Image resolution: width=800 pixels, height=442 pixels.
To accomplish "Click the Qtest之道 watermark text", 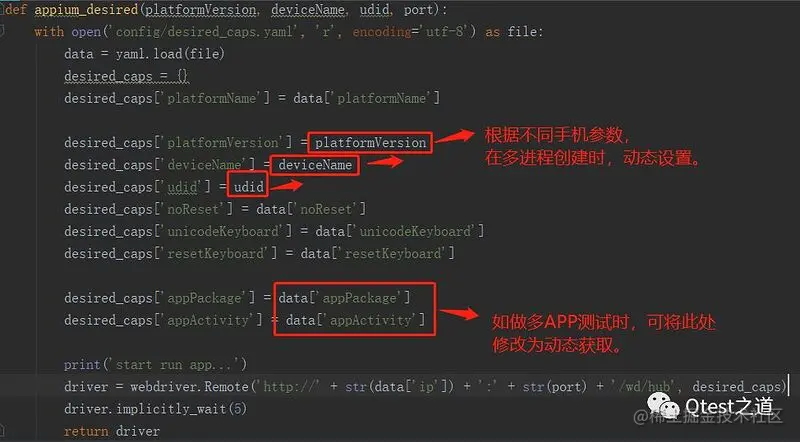I will pyautogui.click(x=730, y=406).
